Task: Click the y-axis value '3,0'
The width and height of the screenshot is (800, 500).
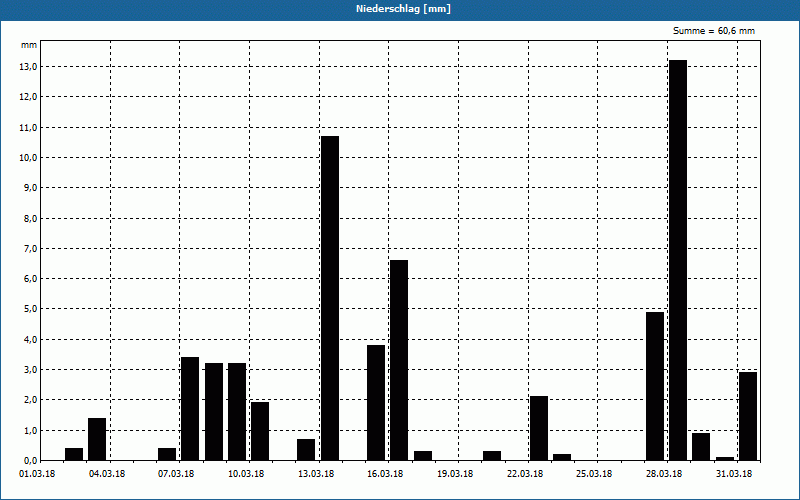Action: (x=30, y=369)
